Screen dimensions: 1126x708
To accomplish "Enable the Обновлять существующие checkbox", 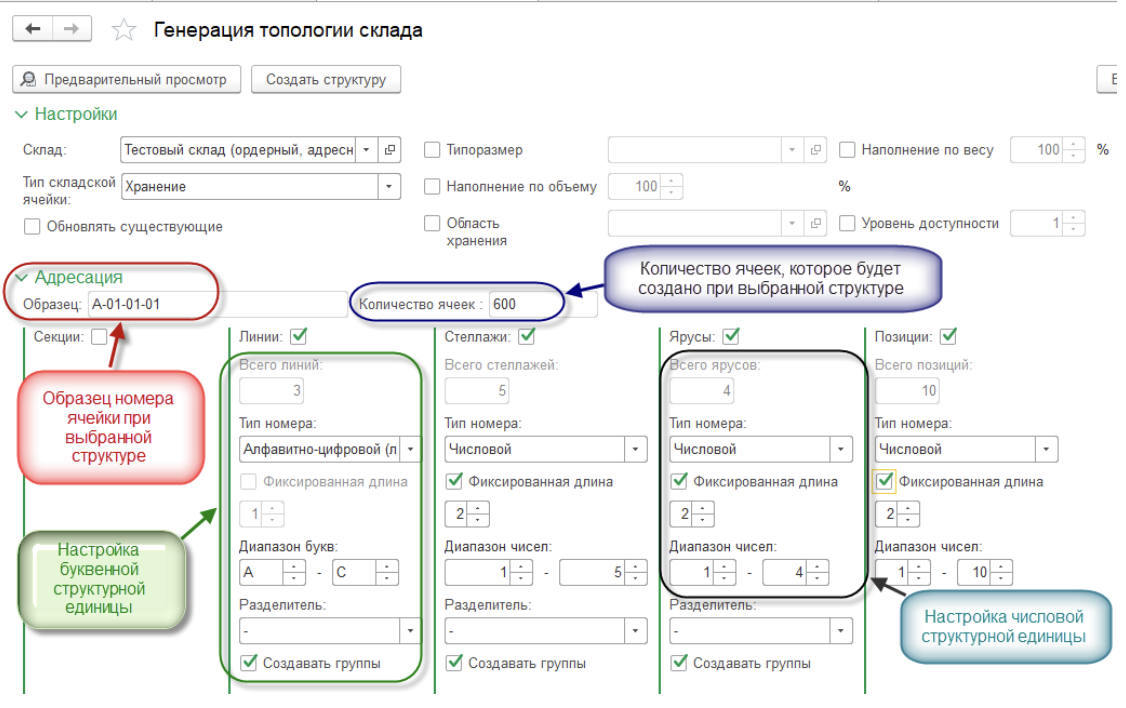I will tap(32, 227).
